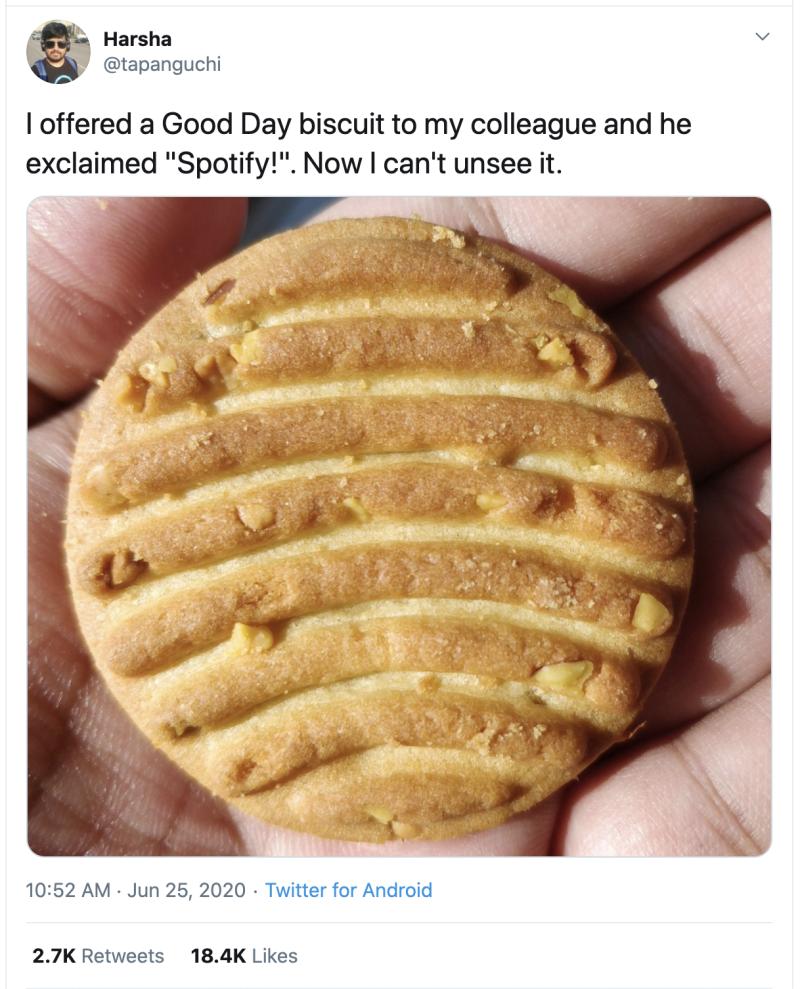This screenshot has width=800, height=989.
Task: Click the hand holding biscuit image
Action: coord(399,526)
